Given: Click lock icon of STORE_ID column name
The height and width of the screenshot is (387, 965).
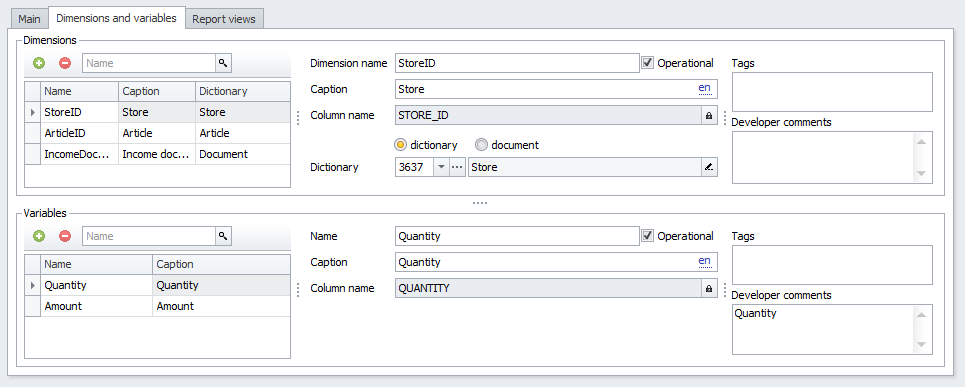Looking at the screenshot, I should (708, 115).
